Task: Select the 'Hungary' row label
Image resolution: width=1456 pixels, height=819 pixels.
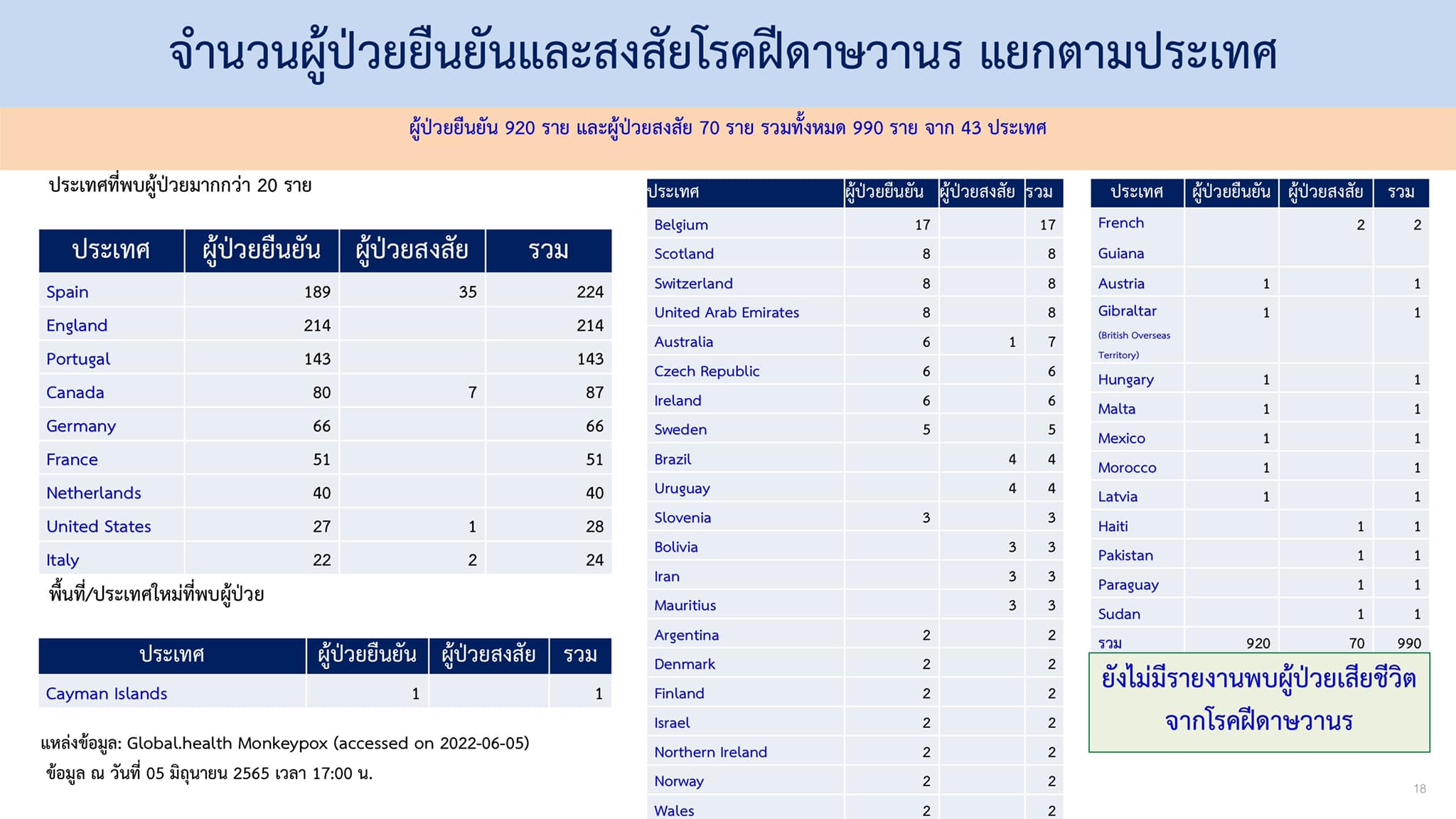Action: pos(1125,380)
